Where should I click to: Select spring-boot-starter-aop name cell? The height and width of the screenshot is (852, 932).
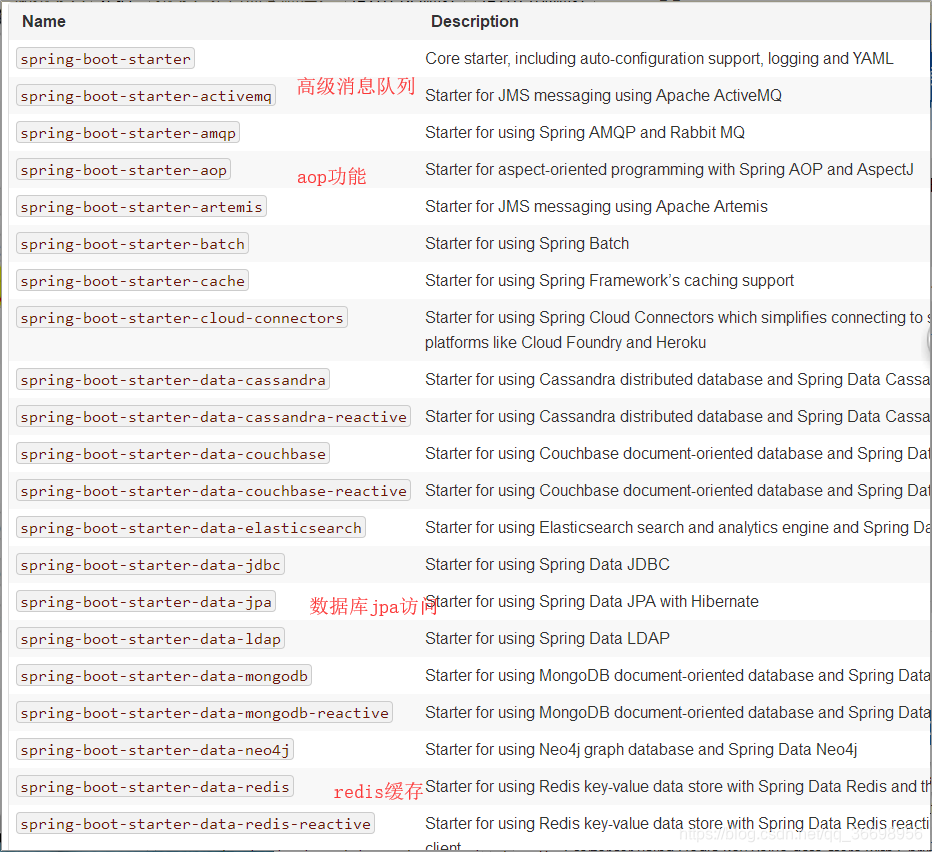(x=123, y=169)
